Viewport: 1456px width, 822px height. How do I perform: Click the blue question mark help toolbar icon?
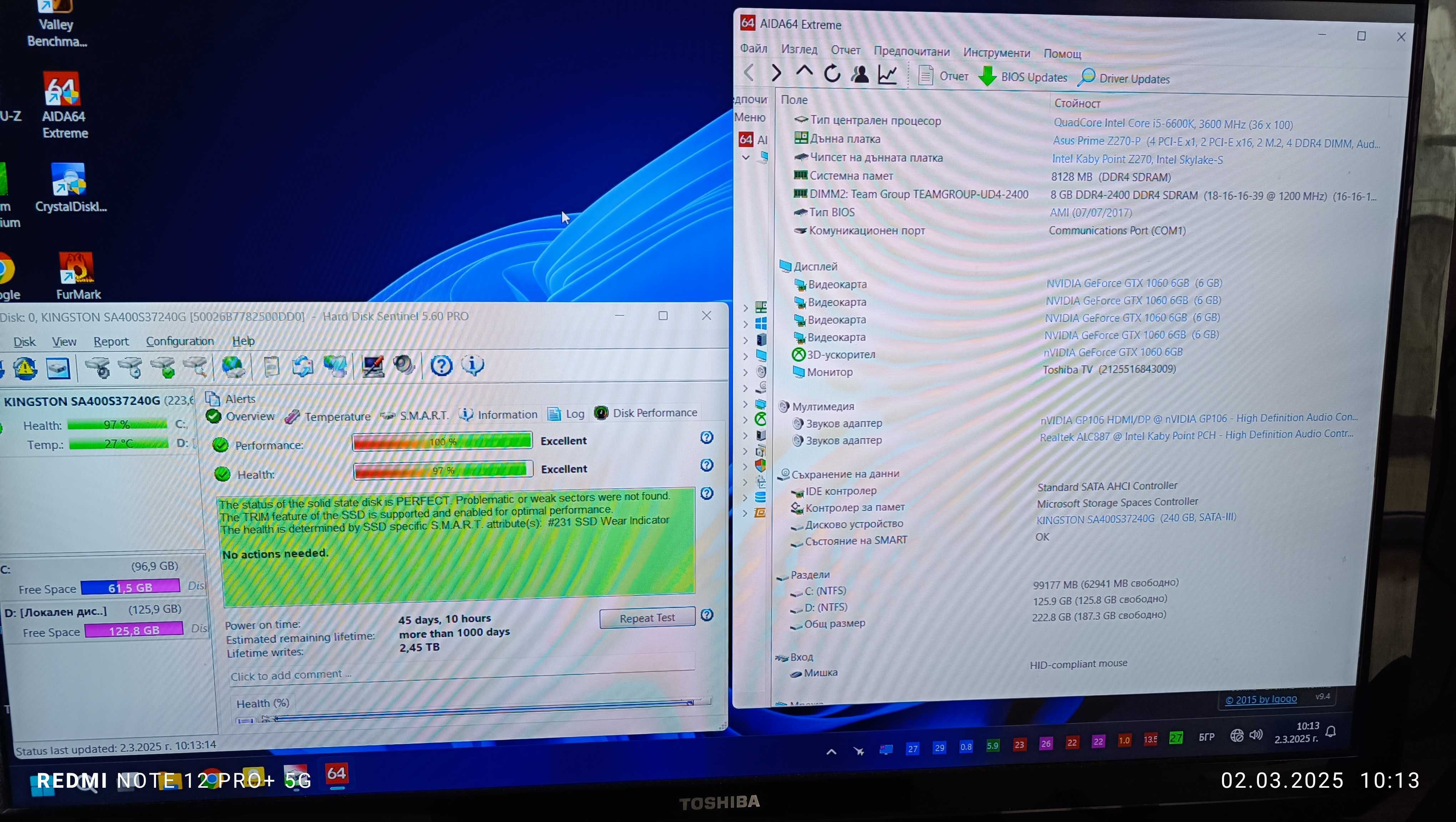[441, 366]
